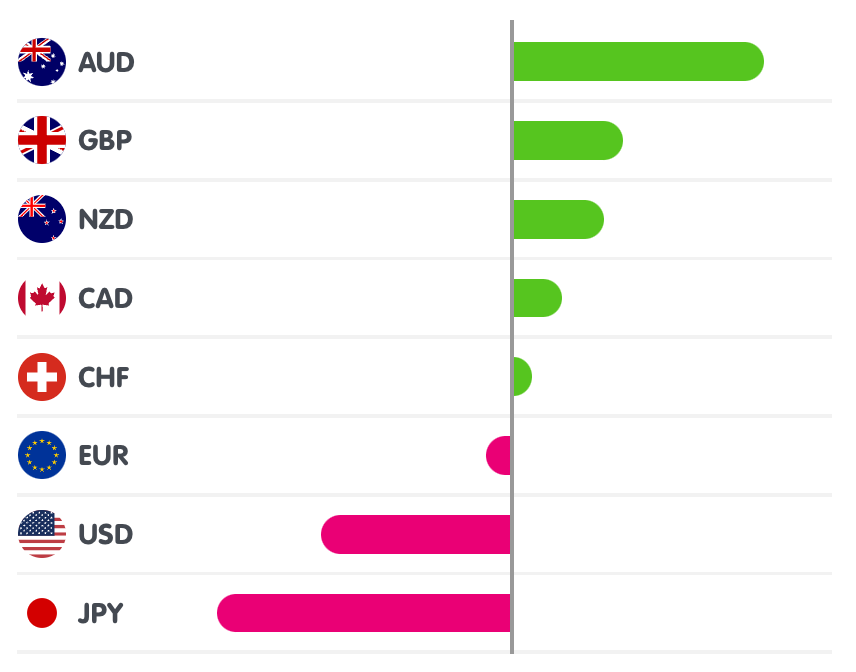Image resolution: width=856 pixels, height=672 pixels.
Task: Click the Japanese flag icon
Action: [42, 613]
